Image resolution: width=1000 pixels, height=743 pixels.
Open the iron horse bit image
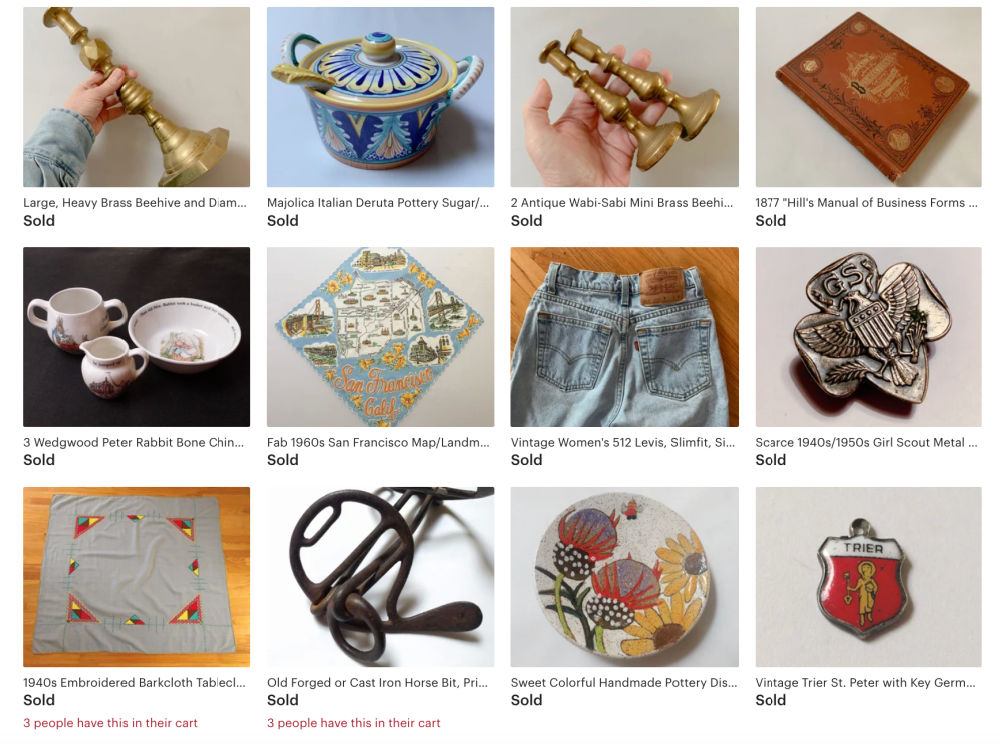[x=380, y=577]
